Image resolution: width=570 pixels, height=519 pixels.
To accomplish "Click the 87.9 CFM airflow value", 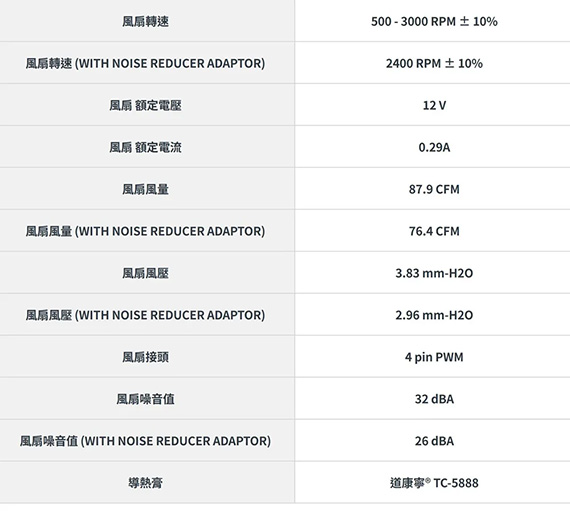I will pos(434,189).
